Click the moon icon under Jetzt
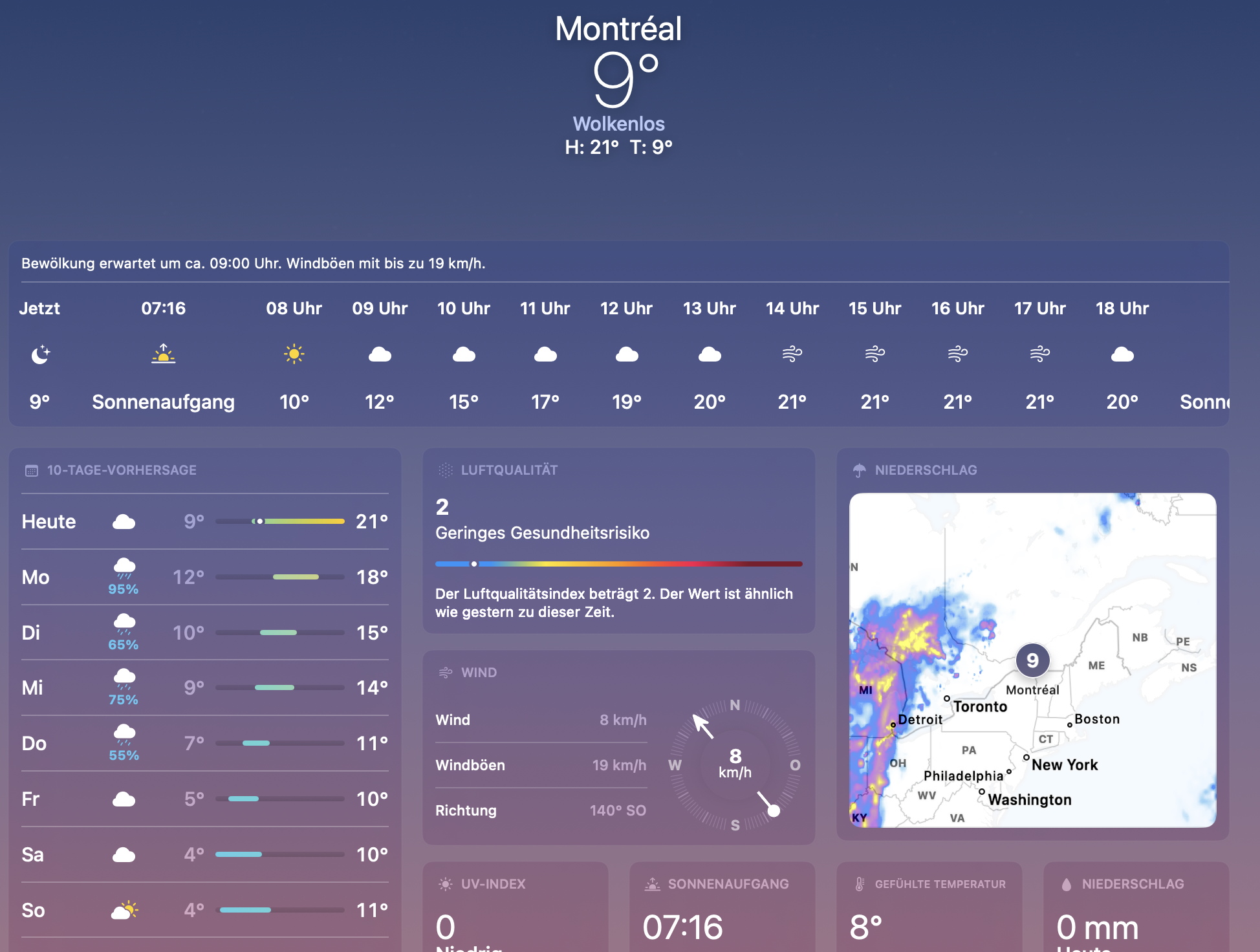The width and height of the screenshot is (1260, 952). 40,354
